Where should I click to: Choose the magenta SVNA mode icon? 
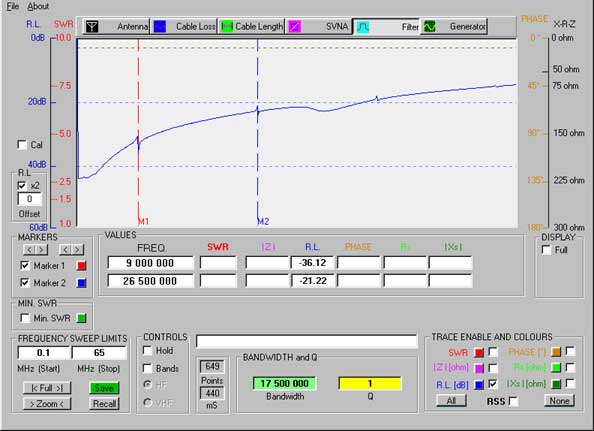[x=295, y=27]
